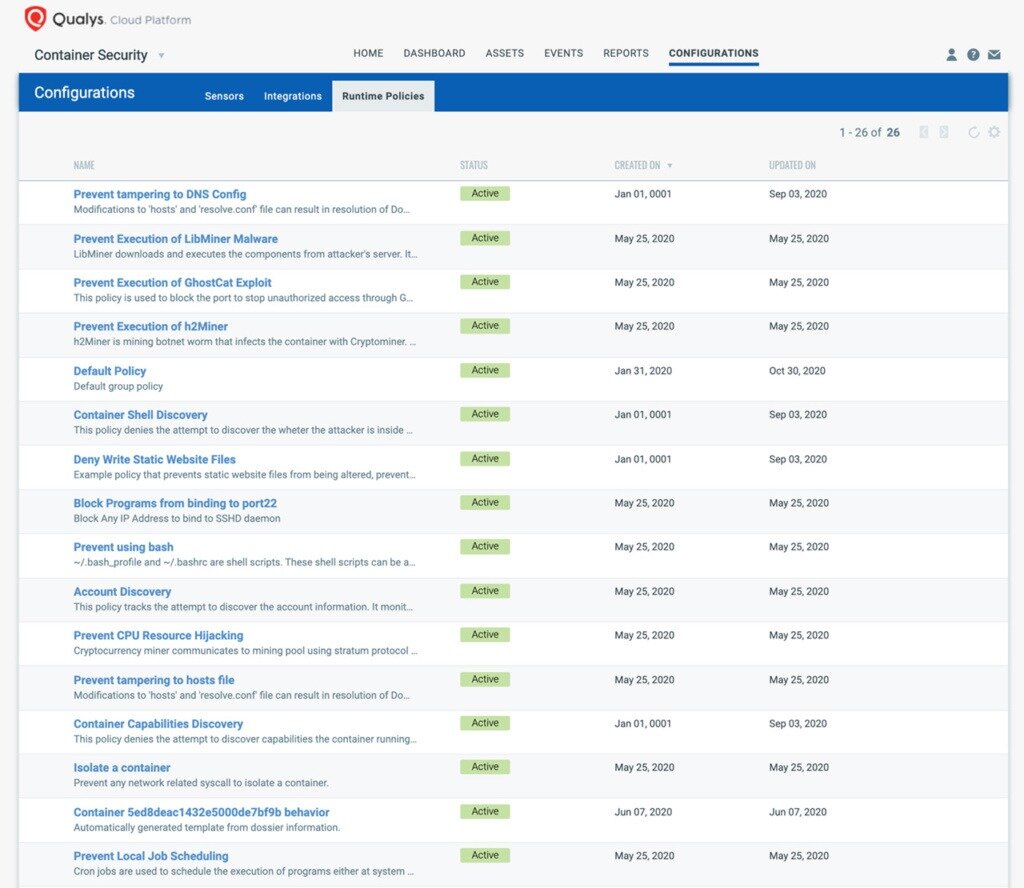The image size is (1024, 888).
Task: Click Active status of Isolate a container
Action: pyautogui.click(x=485, y=767)
